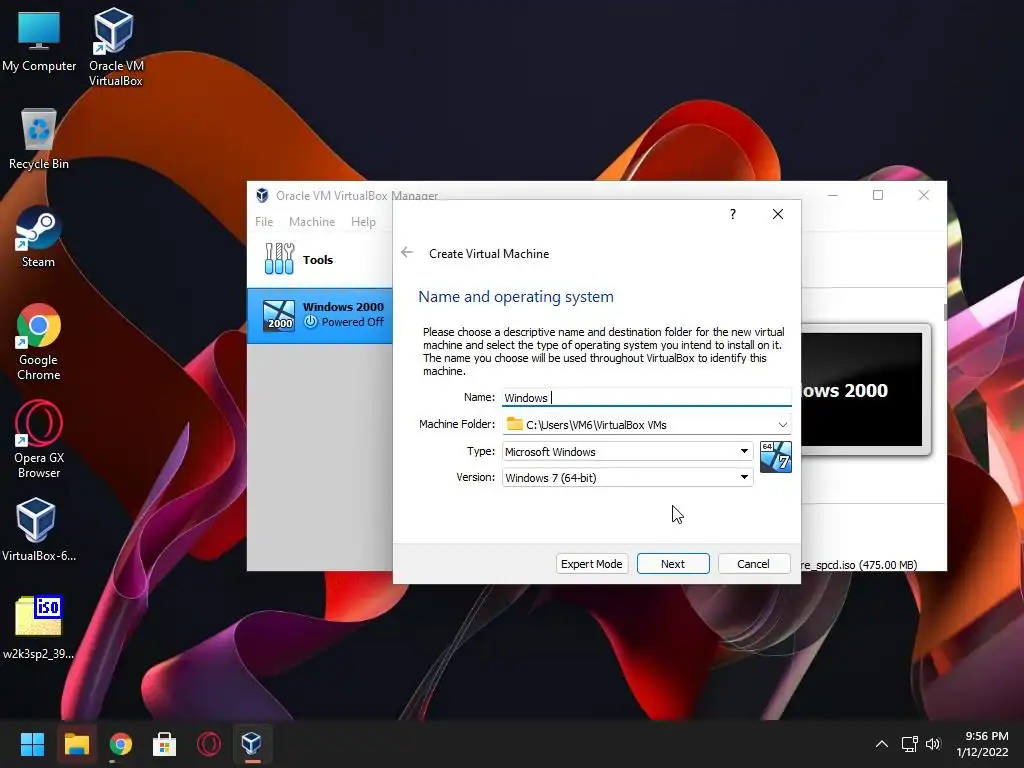The image size is (1024, 768).
Task: Open the Recycle Bin icon
Action: coord(39,138)
